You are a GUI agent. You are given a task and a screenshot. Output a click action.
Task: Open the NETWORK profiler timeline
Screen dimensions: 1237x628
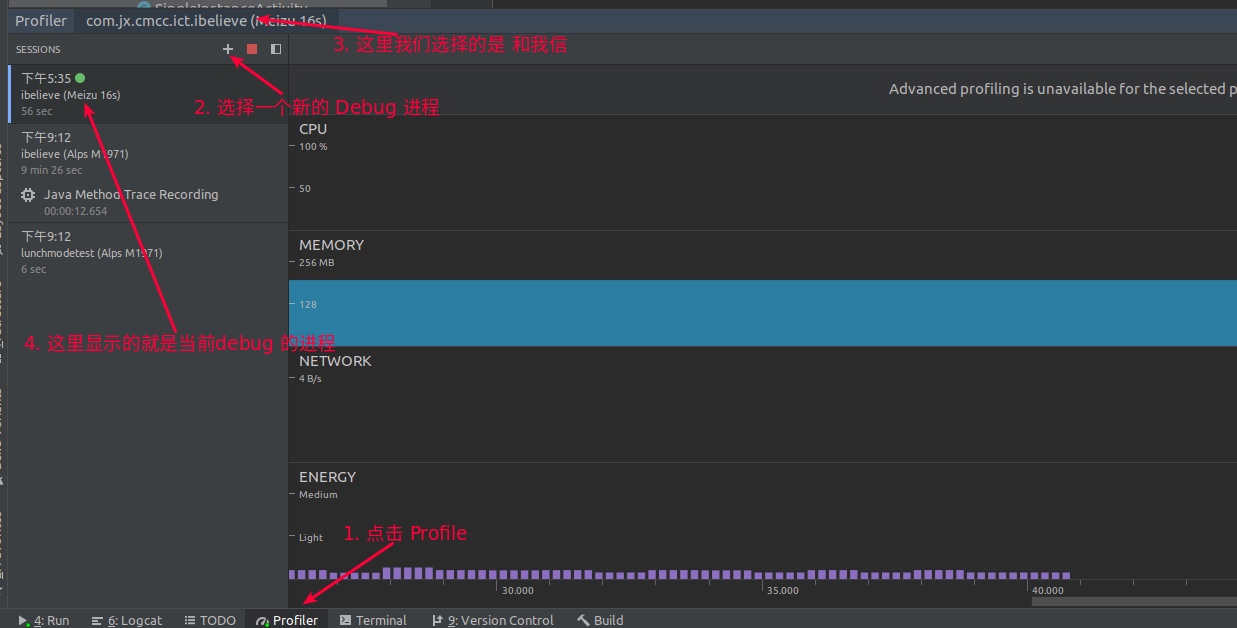point(763,404)
